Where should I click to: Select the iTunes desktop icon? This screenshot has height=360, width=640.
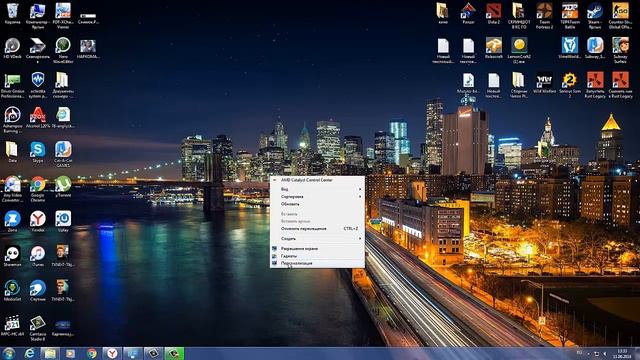[38, 256]
